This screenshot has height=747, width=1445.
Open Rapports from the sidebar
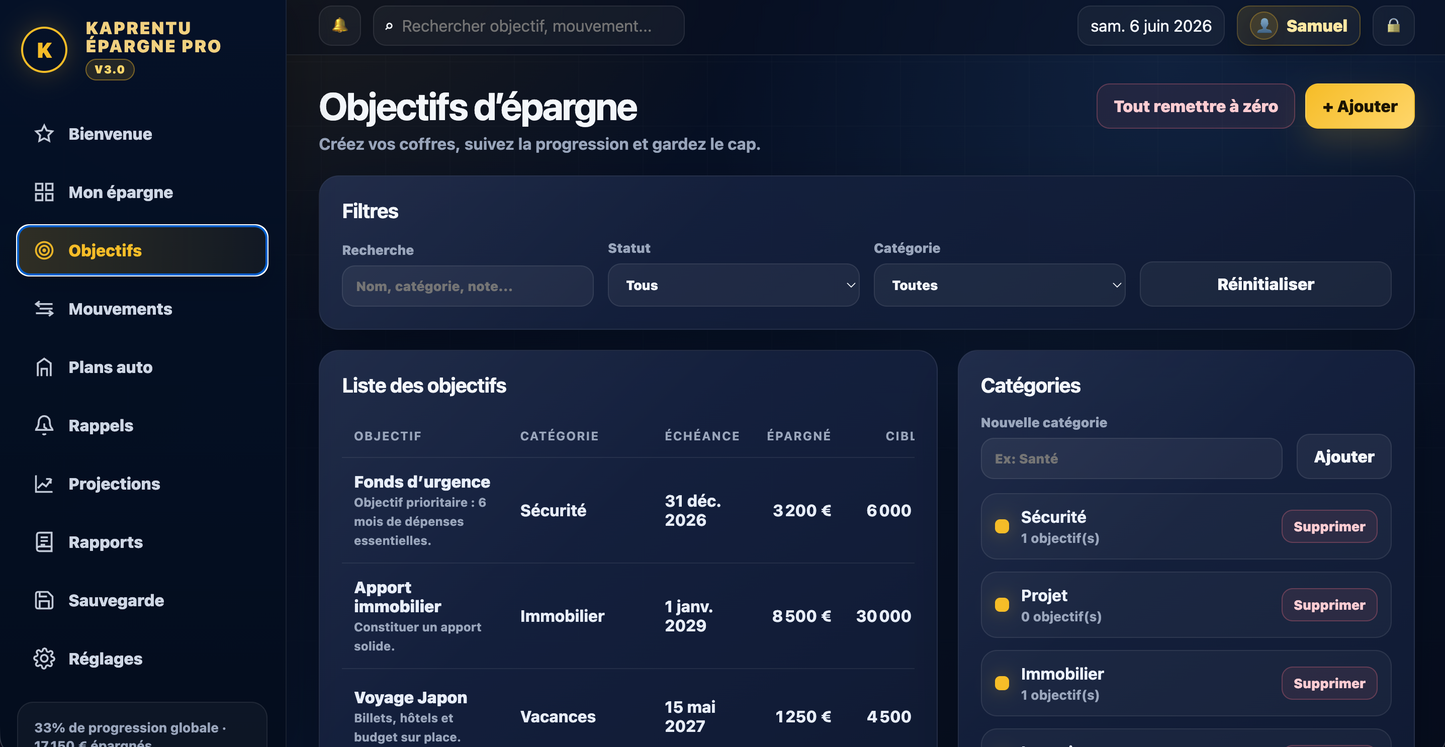(142, 542)
